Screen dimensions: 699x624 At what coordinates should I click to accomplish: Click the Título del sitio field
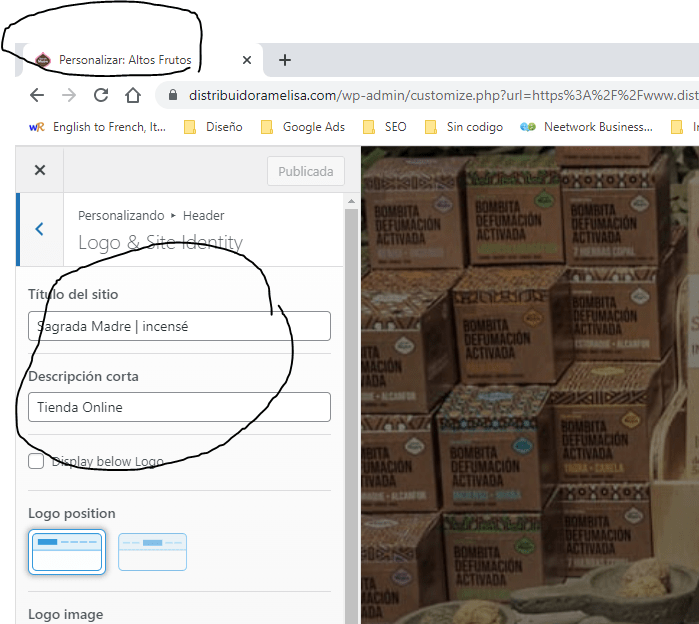[179, 326]
